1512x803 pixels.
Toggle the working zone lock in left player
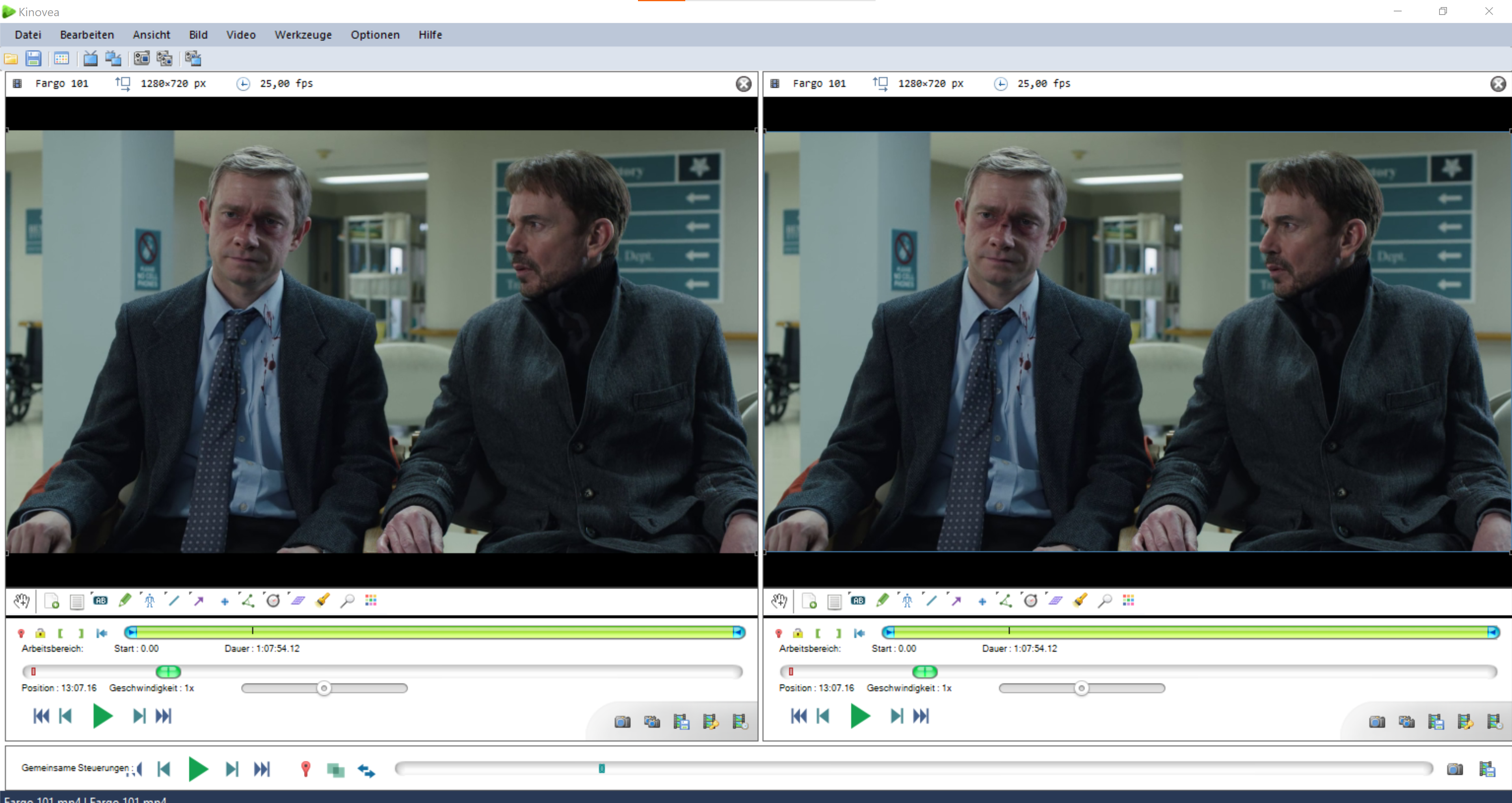pyautogui.click(x=40, y=633)
